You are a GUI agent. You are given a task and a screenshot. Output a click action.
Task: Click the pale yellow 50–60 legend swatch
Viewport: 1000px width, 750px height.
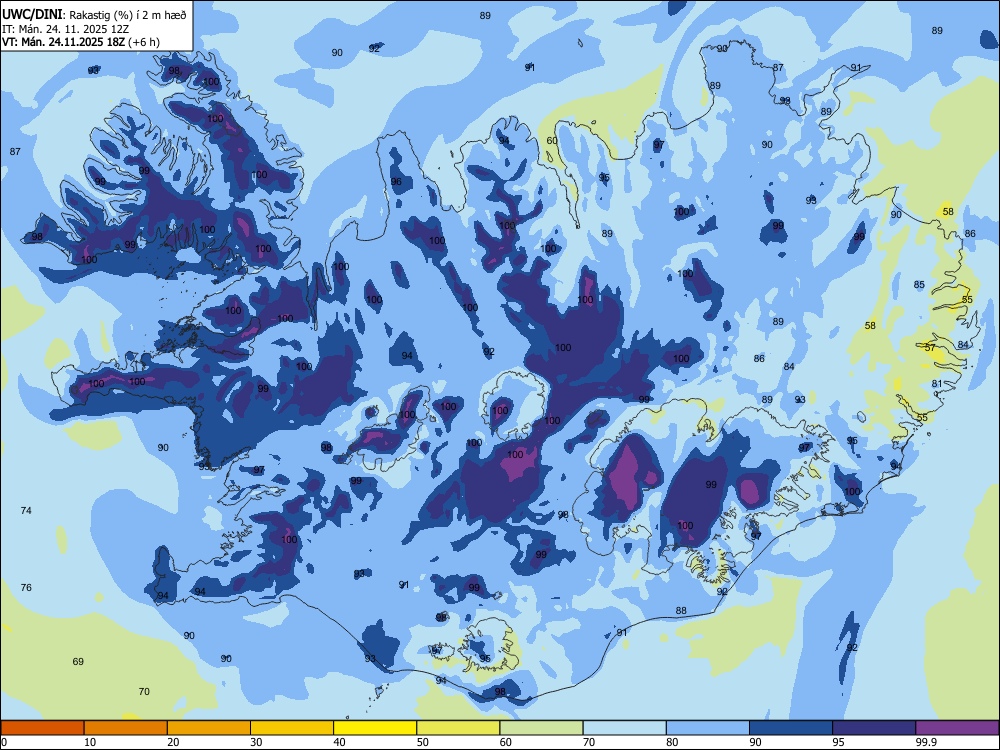pos(458,728)
